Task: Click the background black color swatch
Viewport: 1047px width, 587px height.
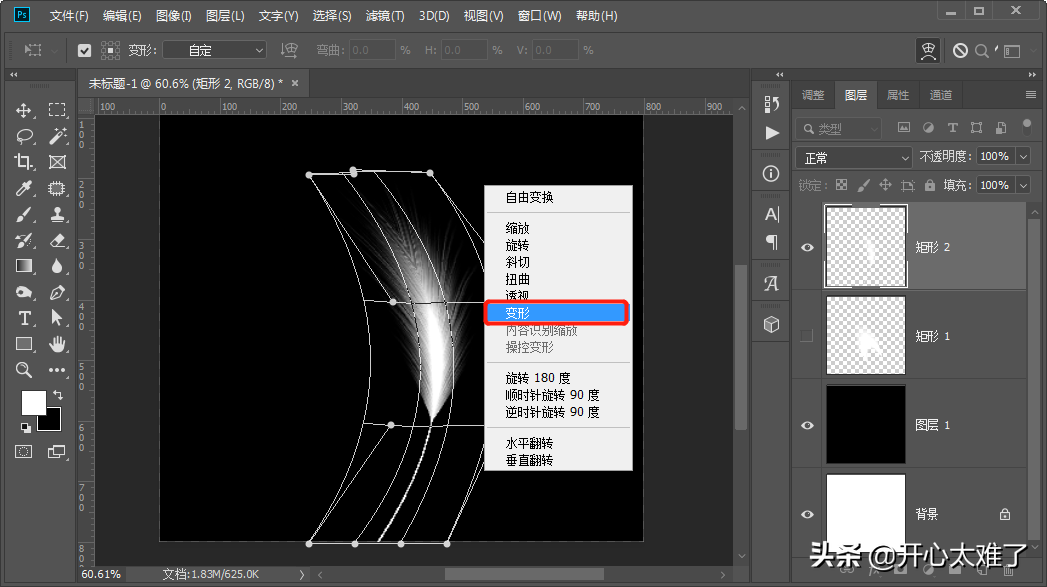Action: (53, 423)
